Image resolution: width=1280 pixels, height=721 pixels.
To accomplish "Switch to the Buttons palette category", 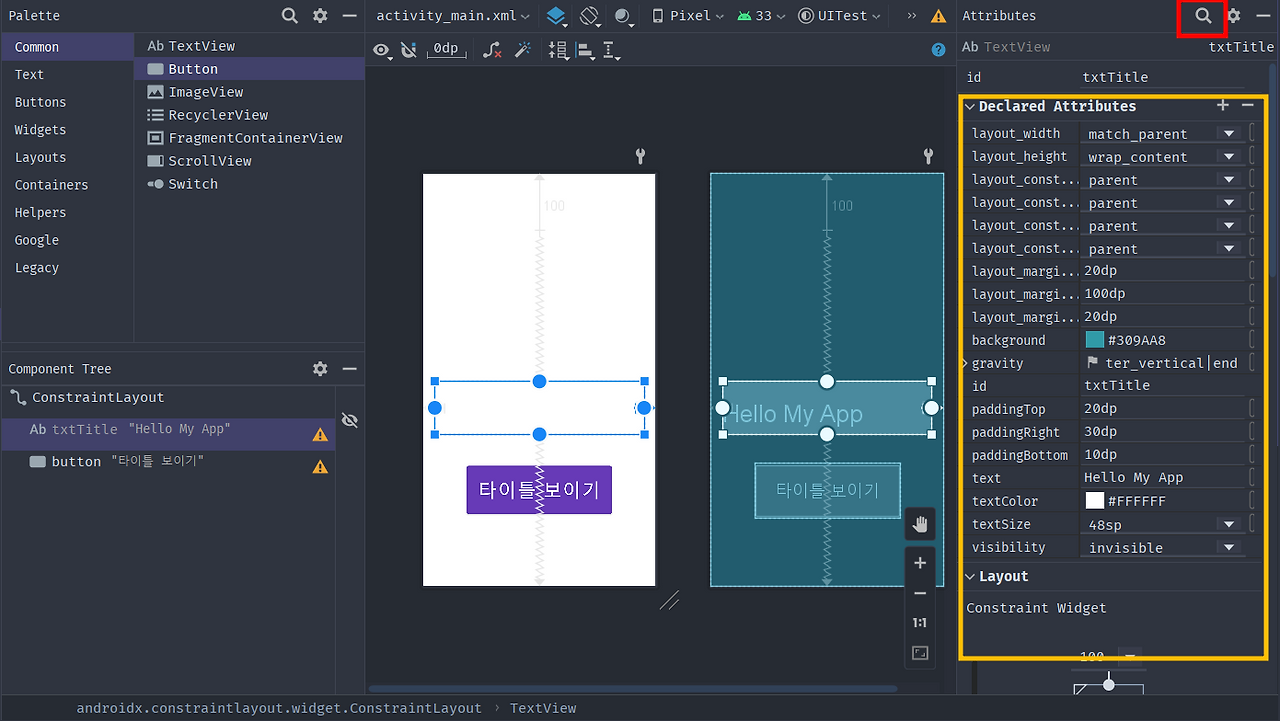I will [40, 101].
